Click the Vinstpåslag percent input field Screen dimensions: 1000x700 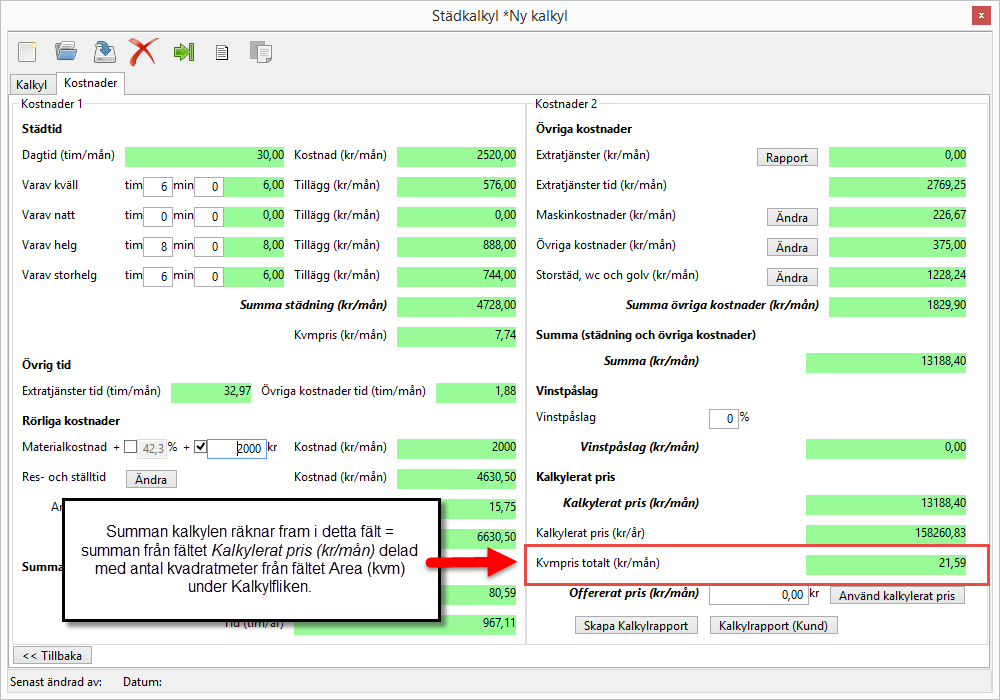point(722,418)
